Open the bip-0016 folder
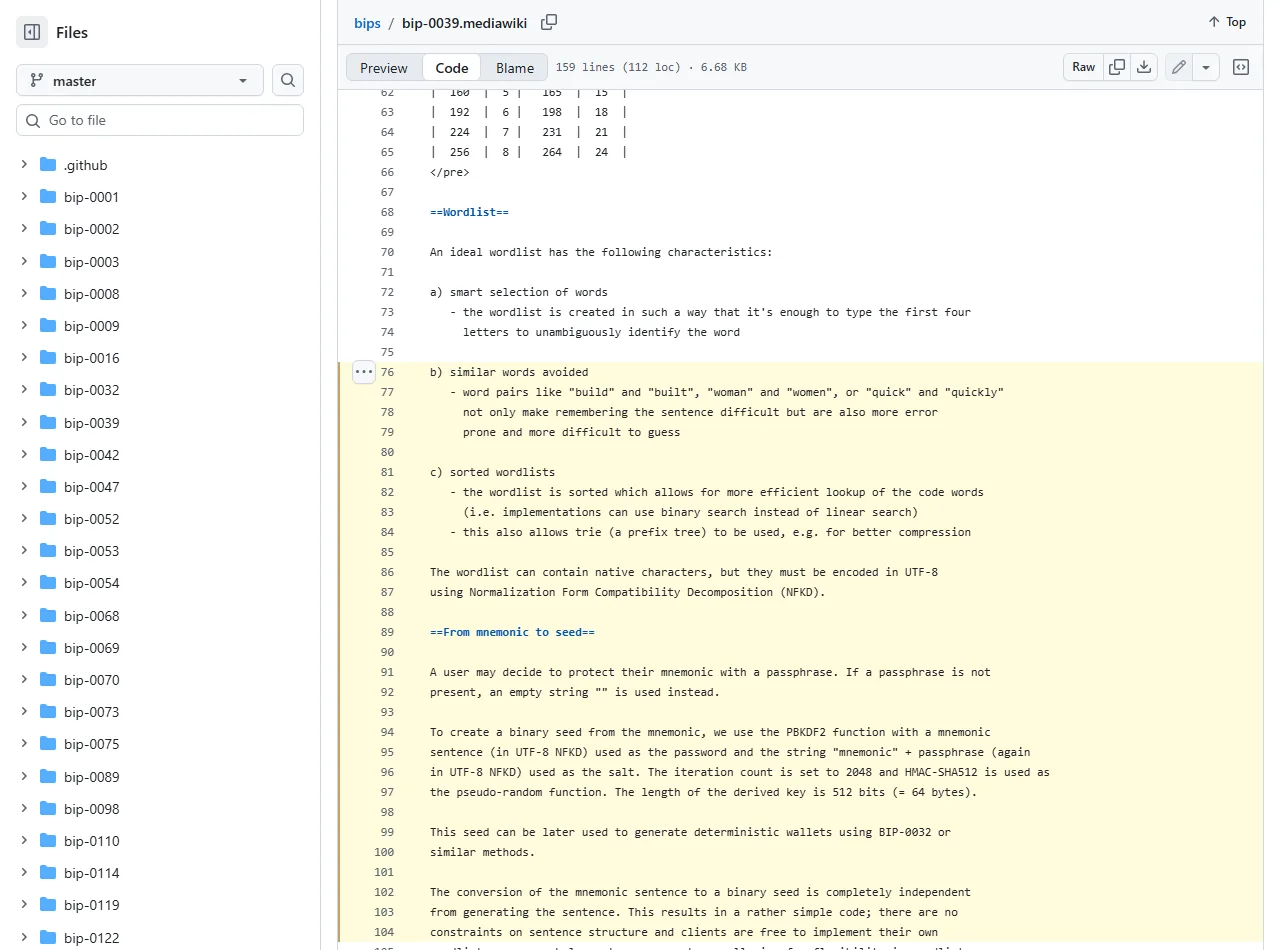 pos(91,358)
